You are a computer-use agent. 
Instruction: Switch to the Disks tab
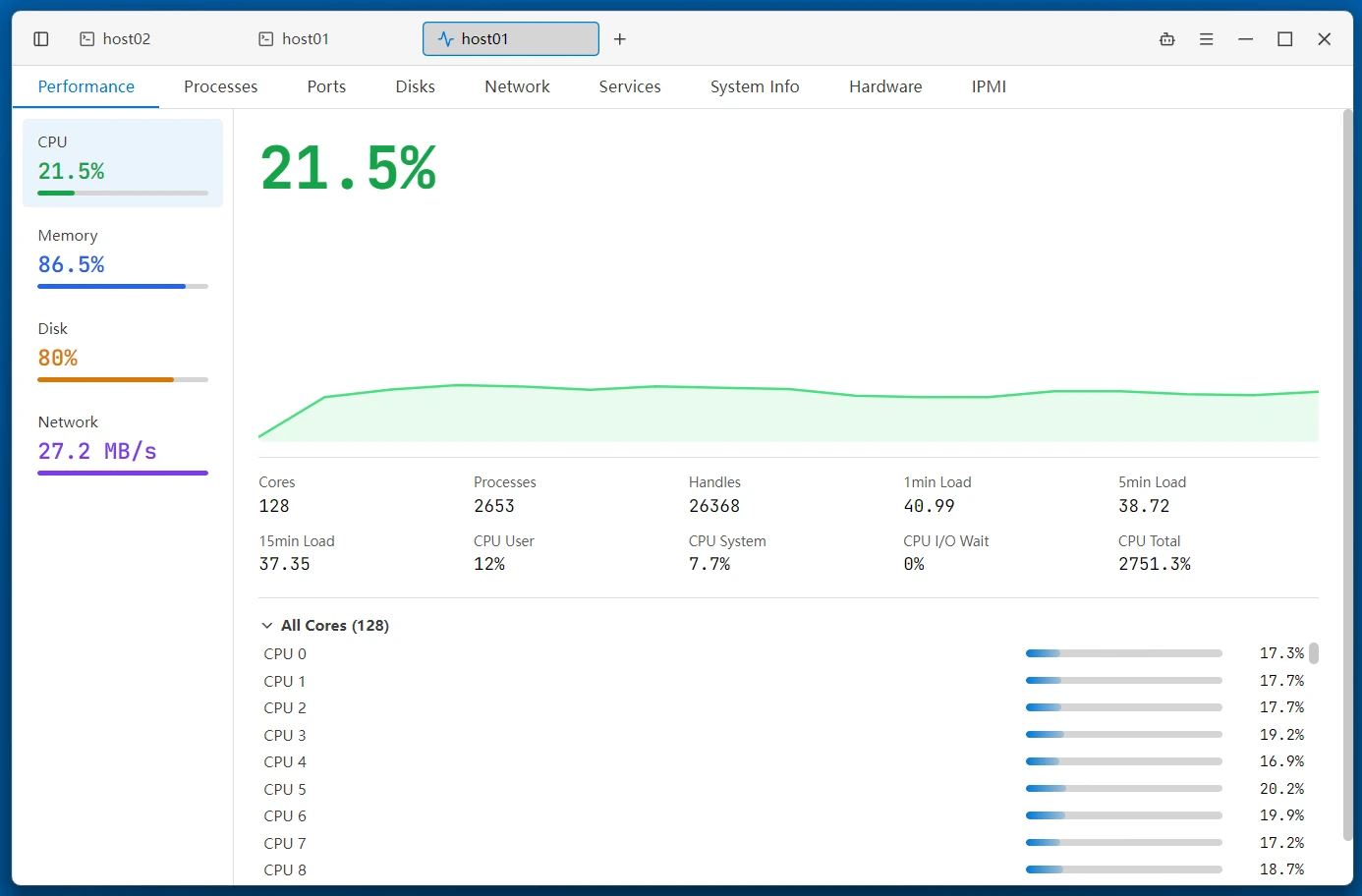tap(416, 86)
